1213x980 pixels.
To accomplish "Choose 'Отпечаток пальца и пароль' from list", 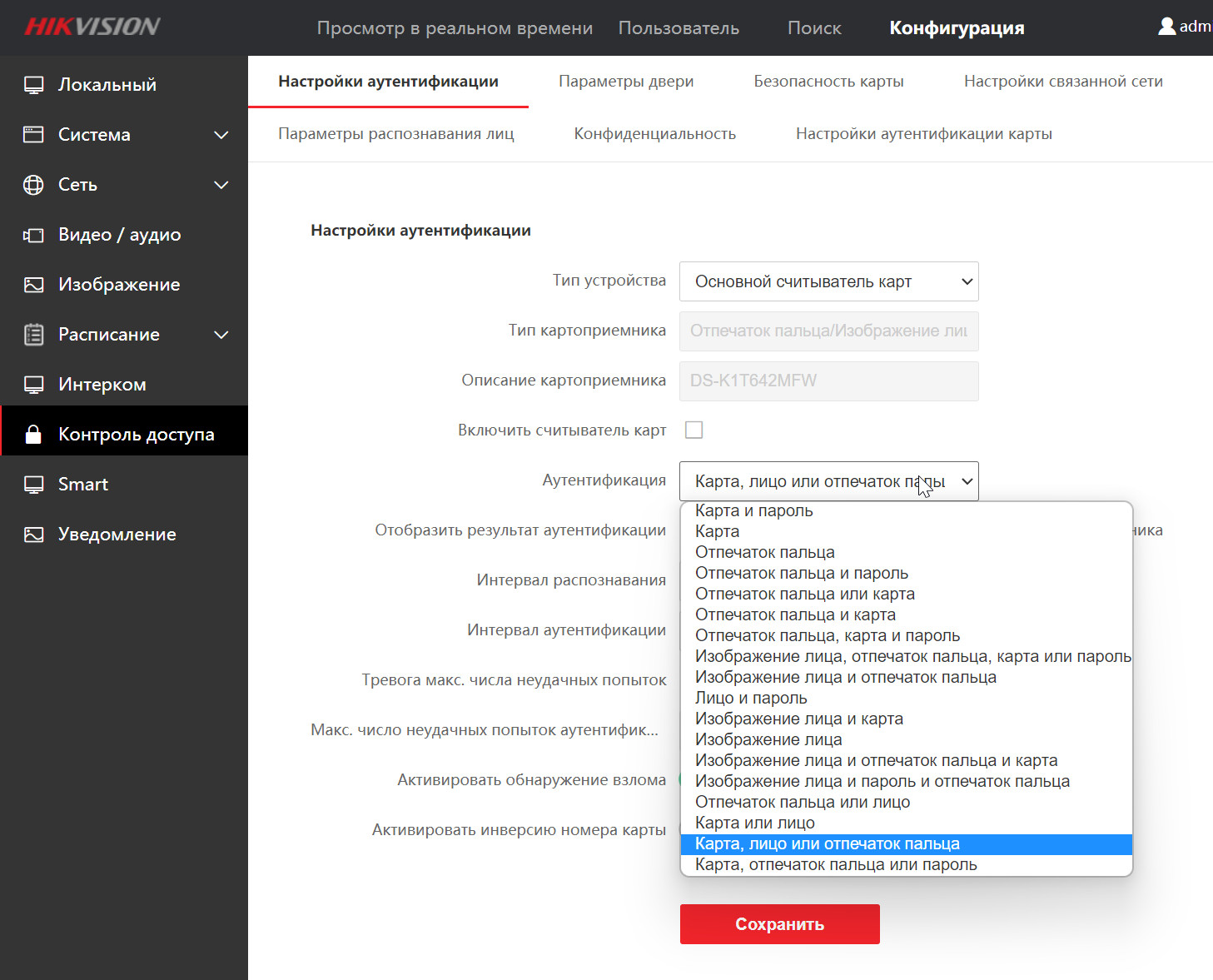I will (x=801, y=573).
